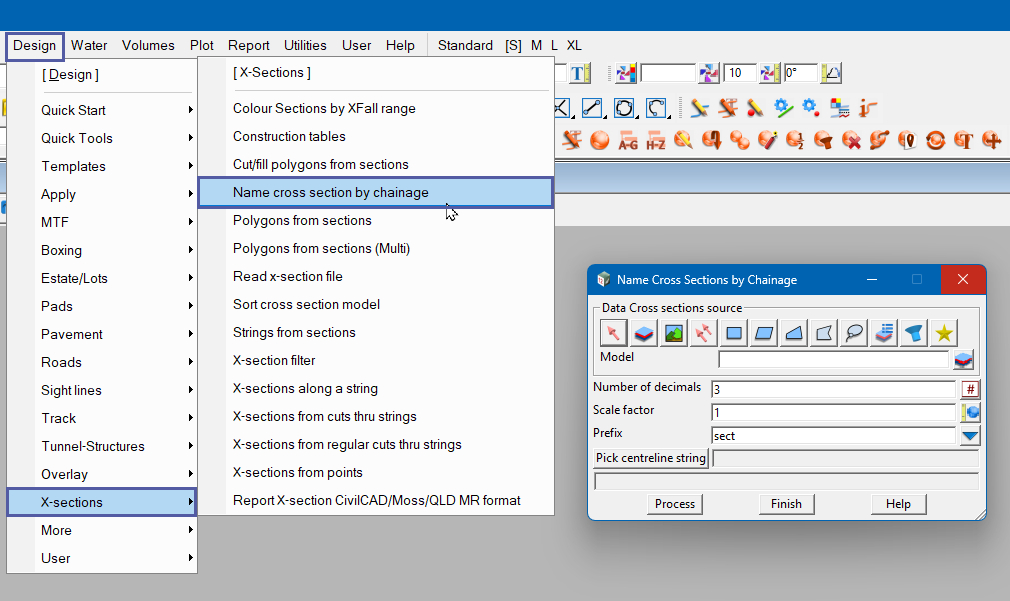Screen dimensions: 1010x601
Task: Click the A-G toolbar icon
Action: tap(628, 140)
